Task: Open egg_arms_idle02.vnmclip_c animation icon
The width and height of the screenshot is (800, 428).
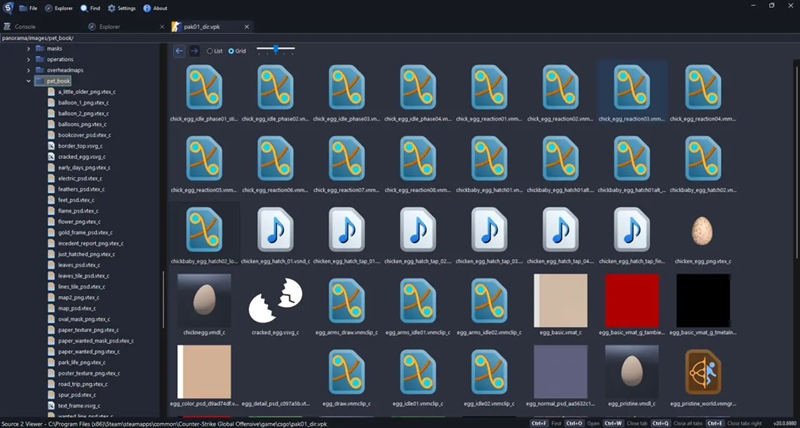Action: pos(489,300)
